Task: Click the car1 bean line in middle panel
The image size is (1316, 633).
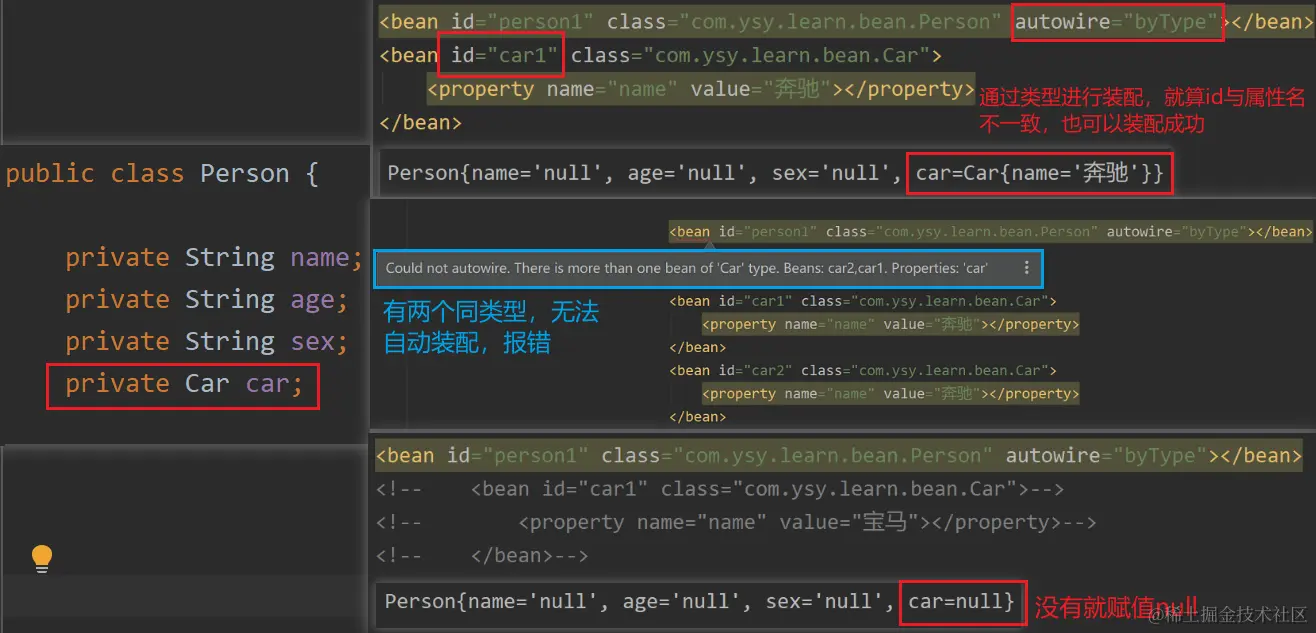Action: click(863, 301)
